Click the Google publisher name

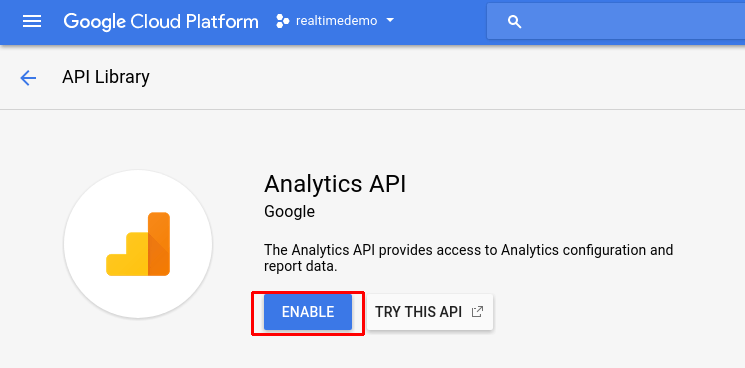[x=289, y=211]
